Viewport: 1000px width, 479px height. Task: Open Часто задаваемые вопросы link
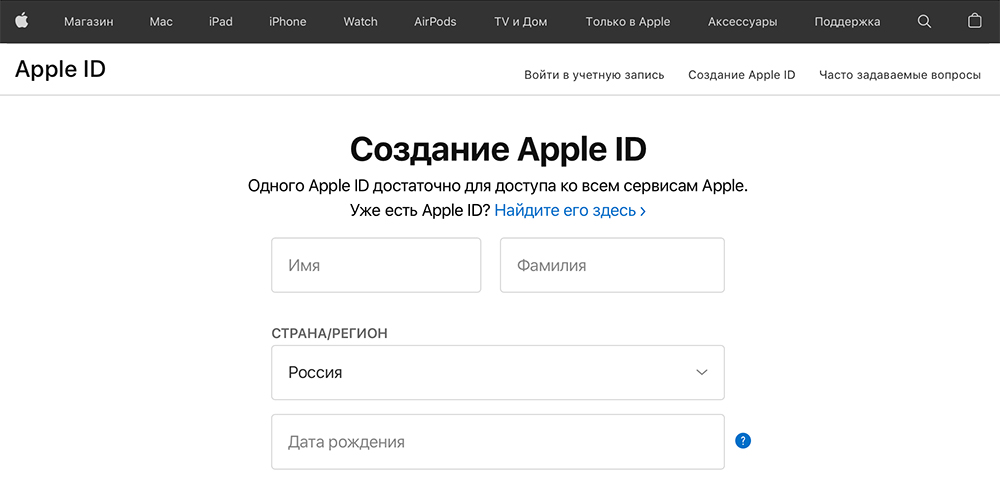900,75
